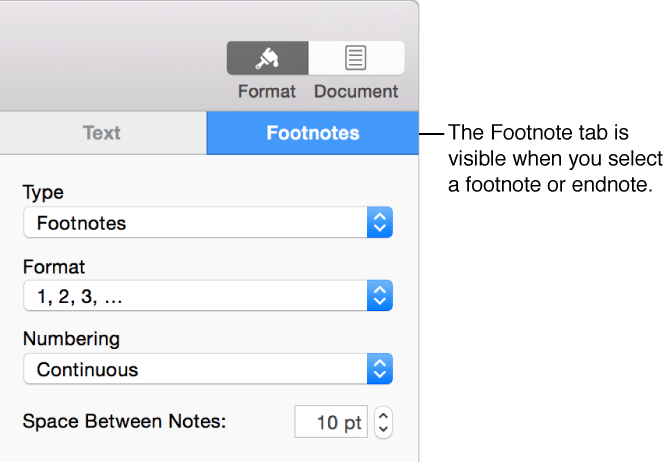670x464 pixels.
Task: Click the Document label under the page icon
Action: click(356, 91)
